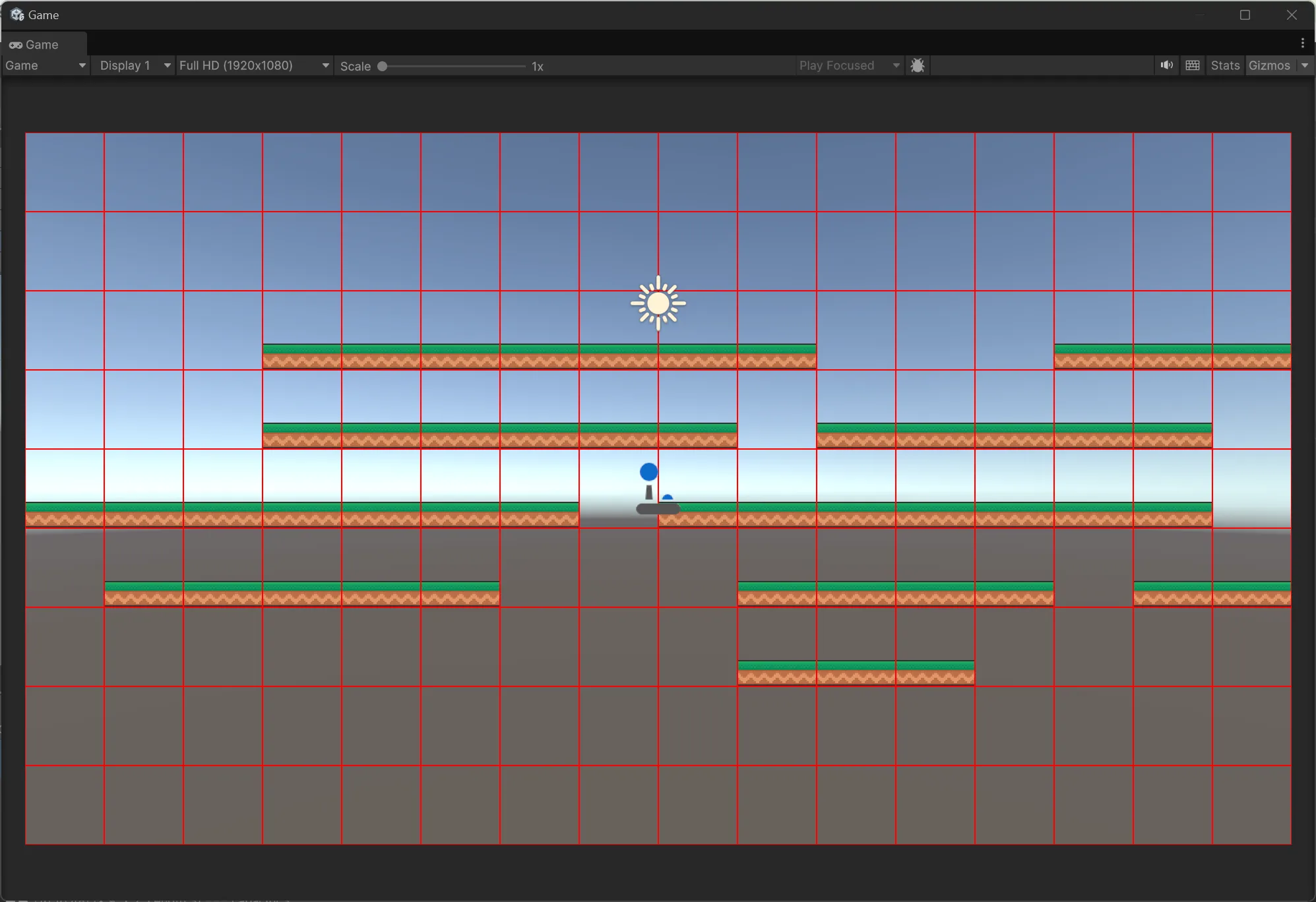Click the Unity logo in title bar

[17, 15]
